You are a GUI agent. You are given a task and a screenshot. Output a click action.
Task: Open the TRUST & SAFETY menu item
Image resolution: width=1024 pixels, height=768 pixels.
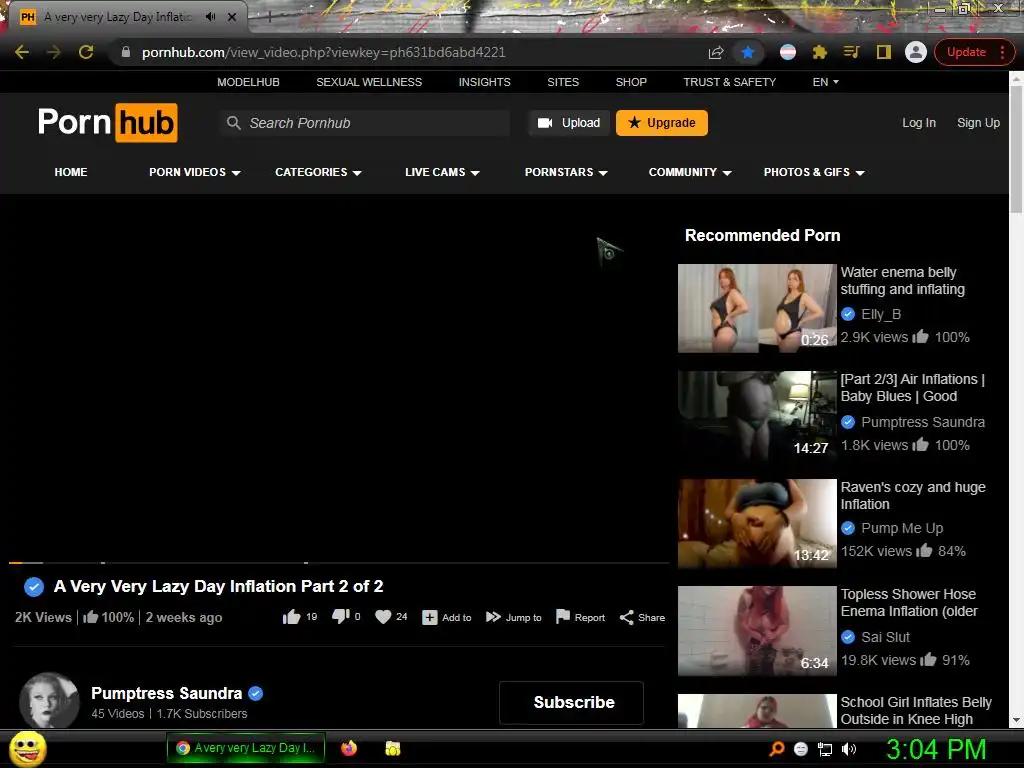tap(729, 82)
